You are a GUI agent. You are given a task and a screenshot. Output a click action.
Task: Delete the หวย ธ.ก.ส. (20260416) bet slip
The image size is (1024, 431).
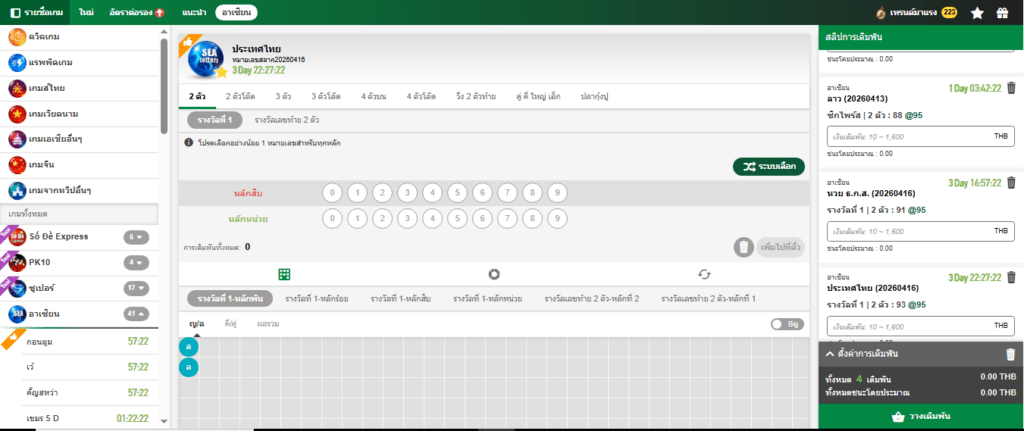tap(1011, 183)
